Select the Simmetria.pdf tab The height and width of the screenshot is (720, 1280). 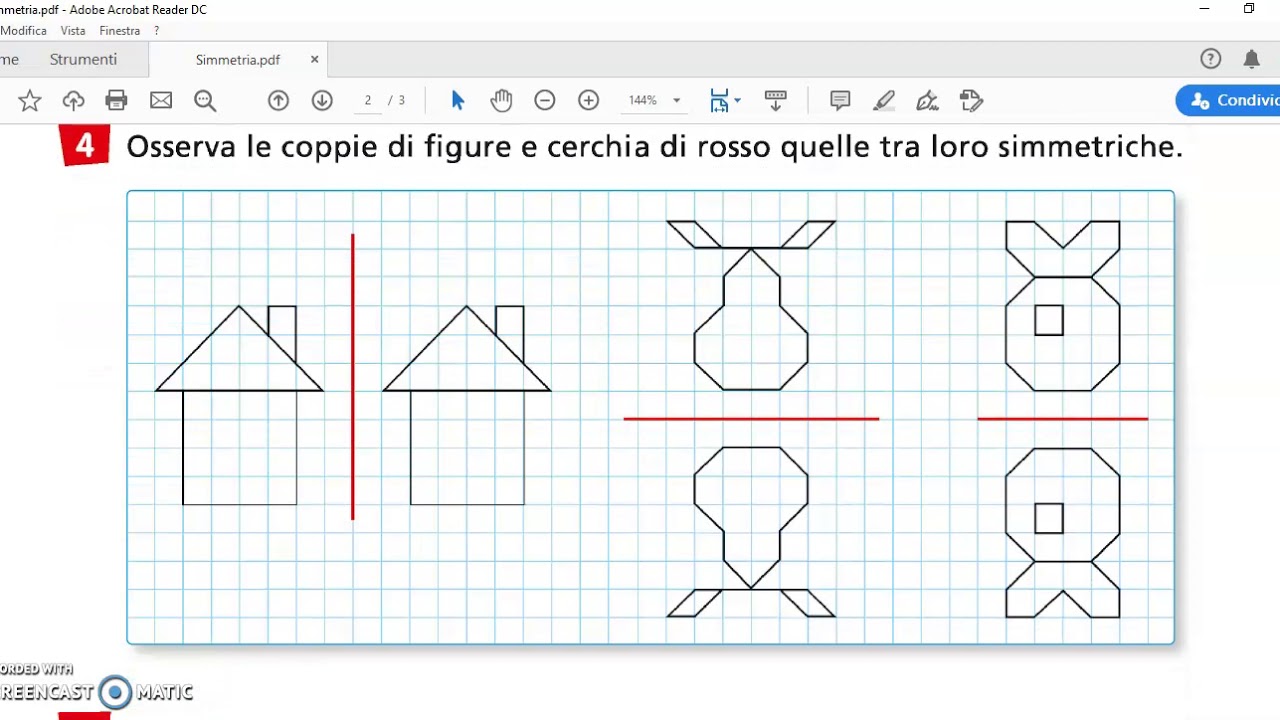tap(238, 59)
